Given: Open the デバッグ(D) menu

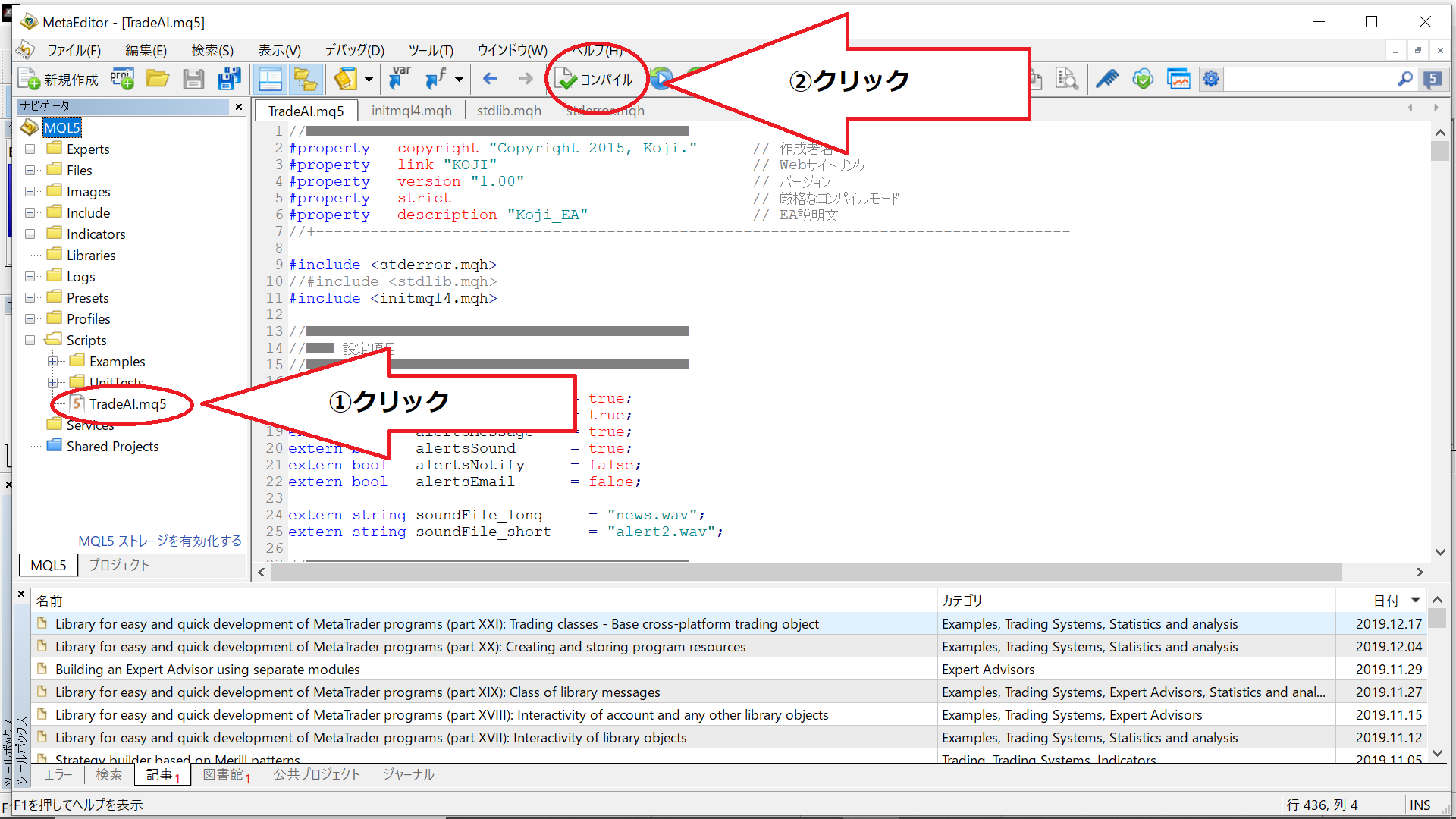Looking at the screenshot, I should pyautogui.click(x=354, y=51).
